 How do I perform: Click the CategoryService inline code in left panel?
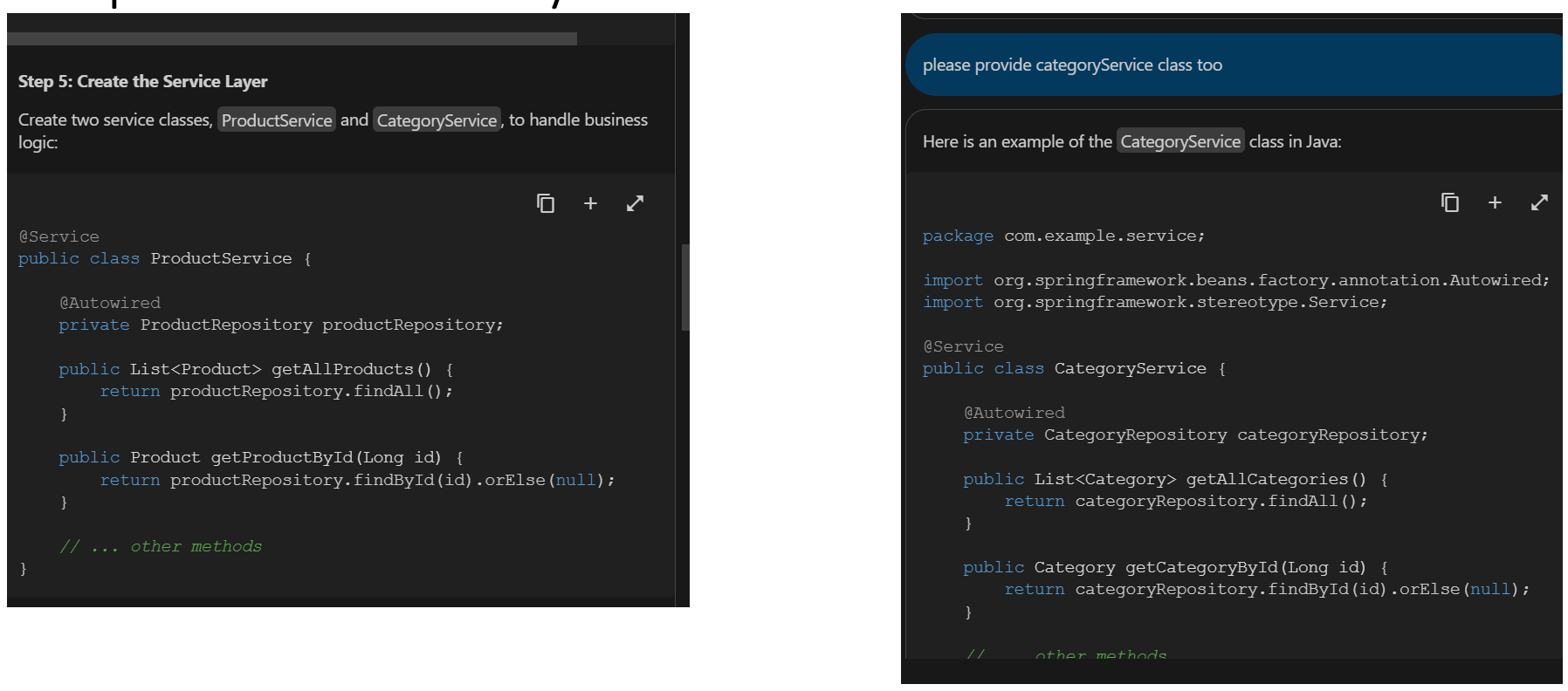pyautogui.click(x=437, y=120)
